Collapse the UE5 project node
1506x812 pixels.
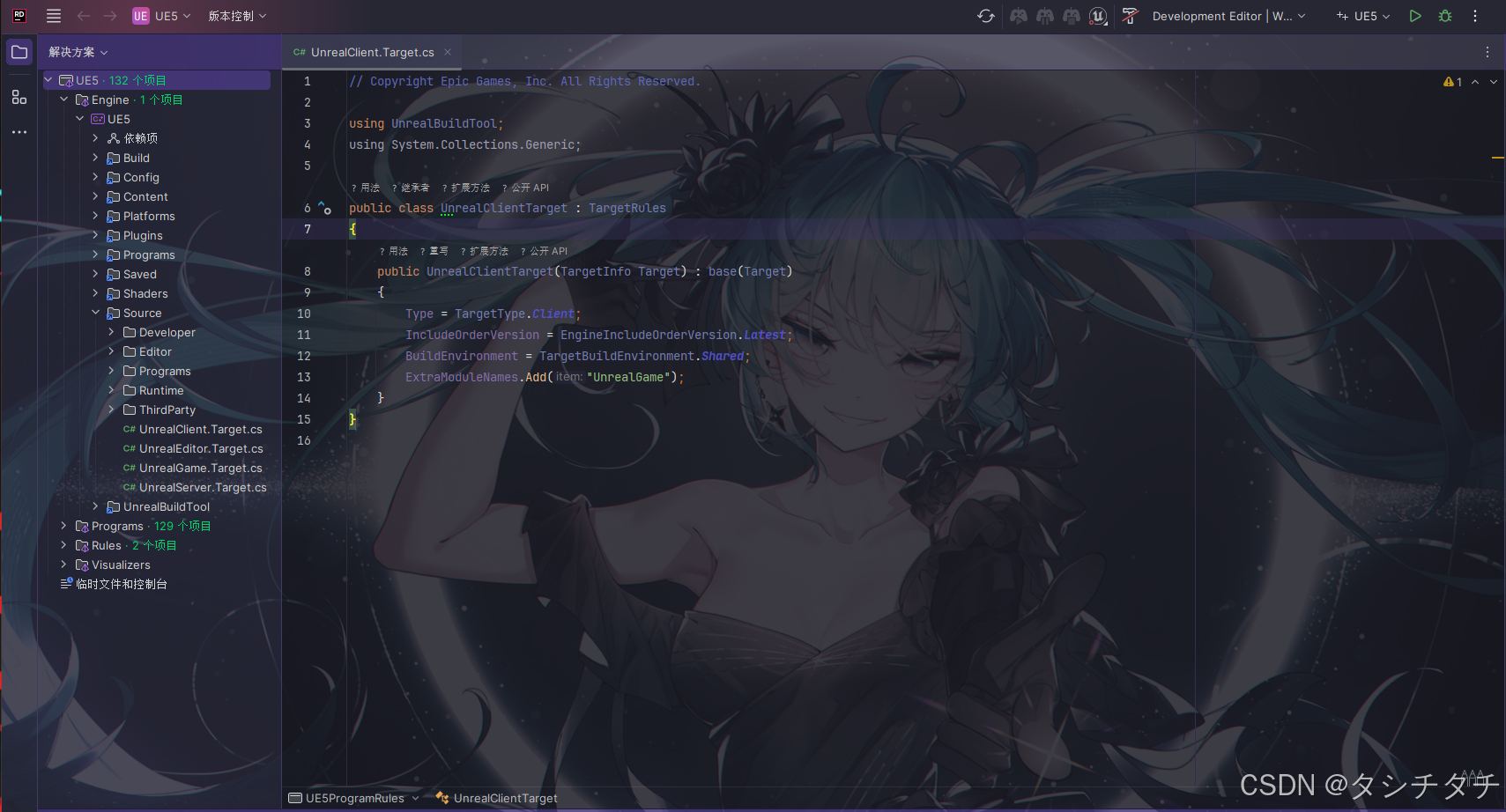coord(80,119)
